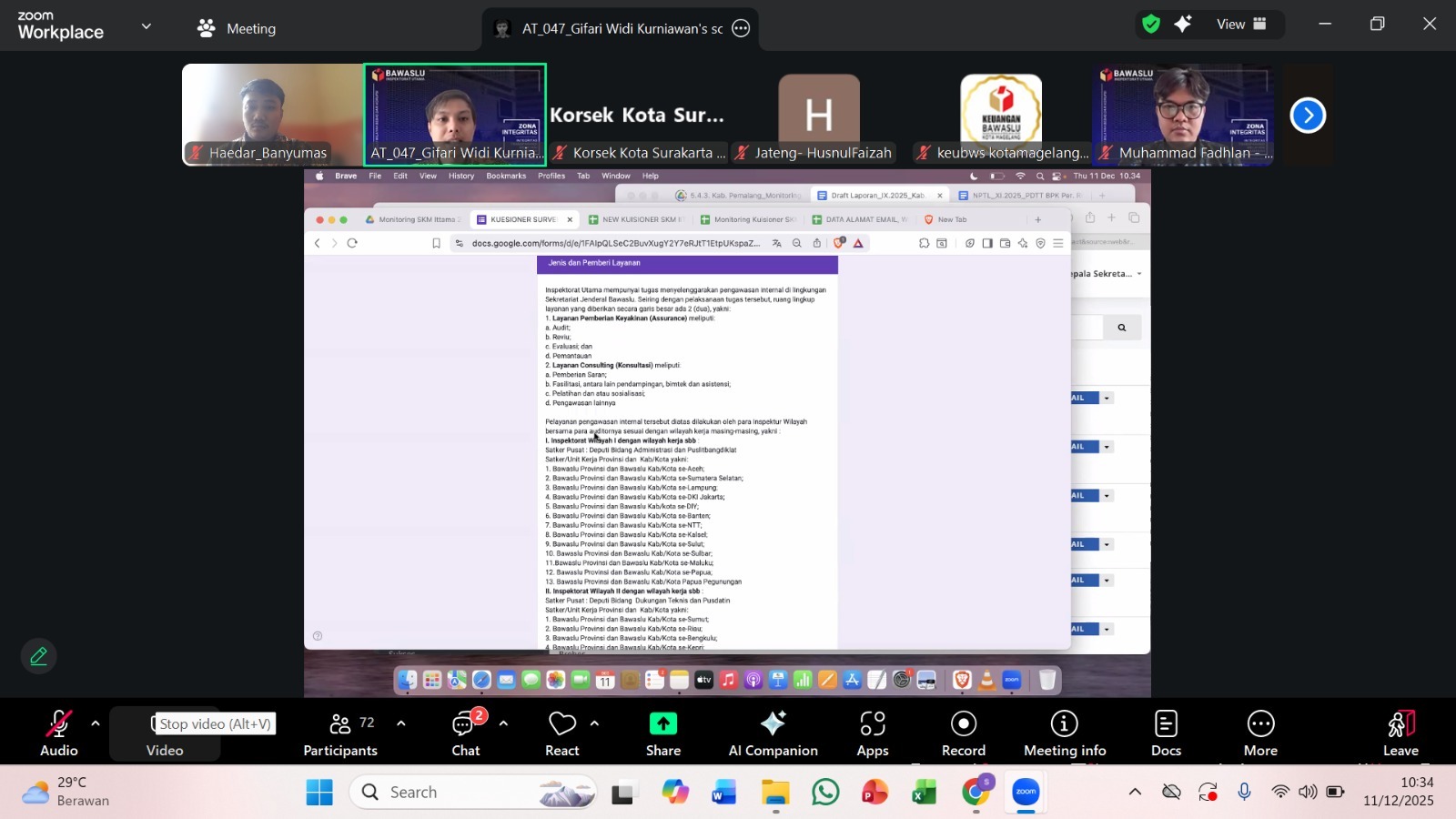
Task: Leave the meeting
Action: [x=1400, y=733]
